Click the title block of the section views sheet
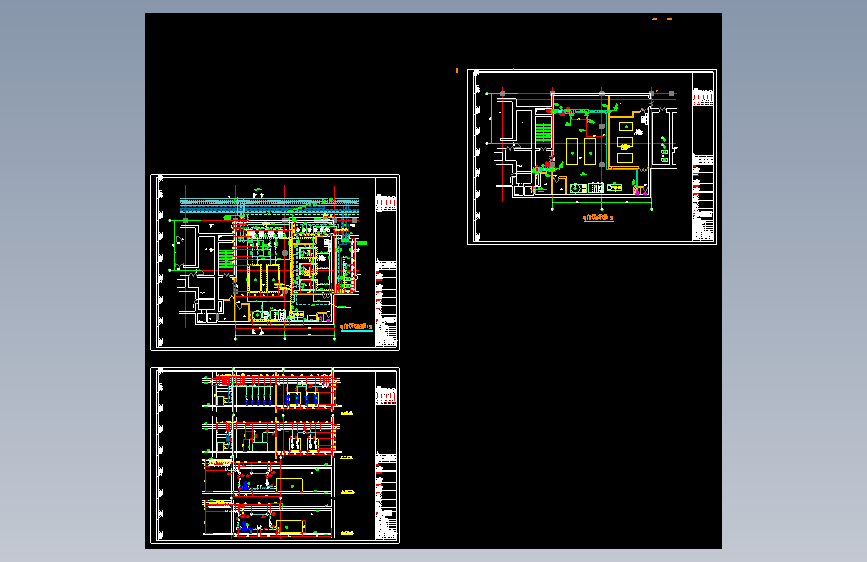The image size is (867, 562). [x=387, y=455]
